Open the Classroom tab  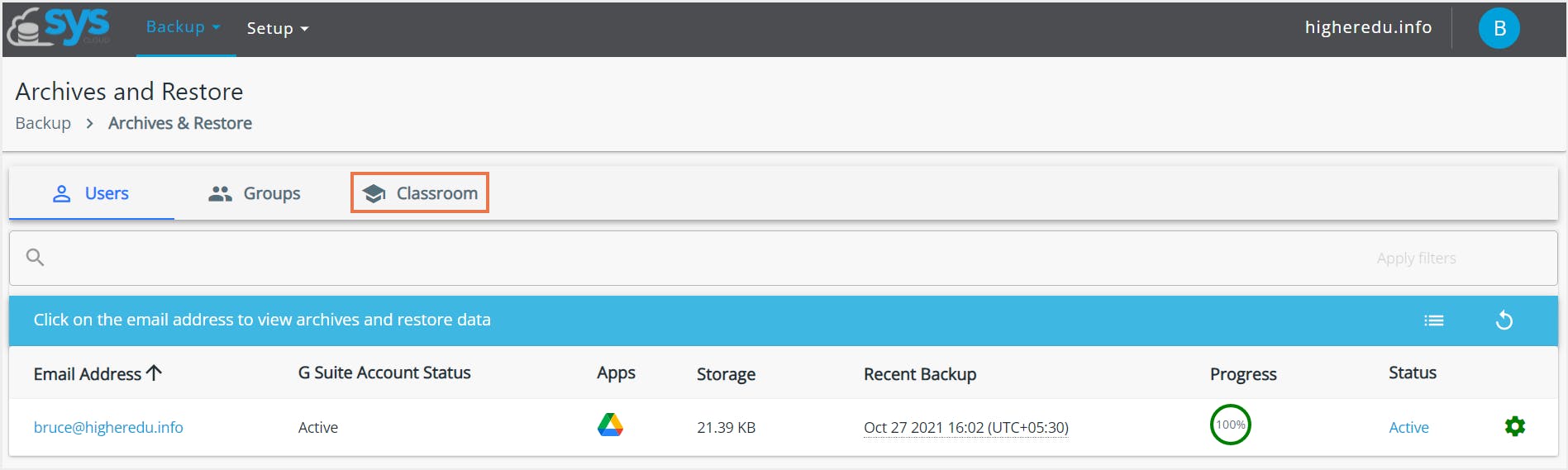420,193
